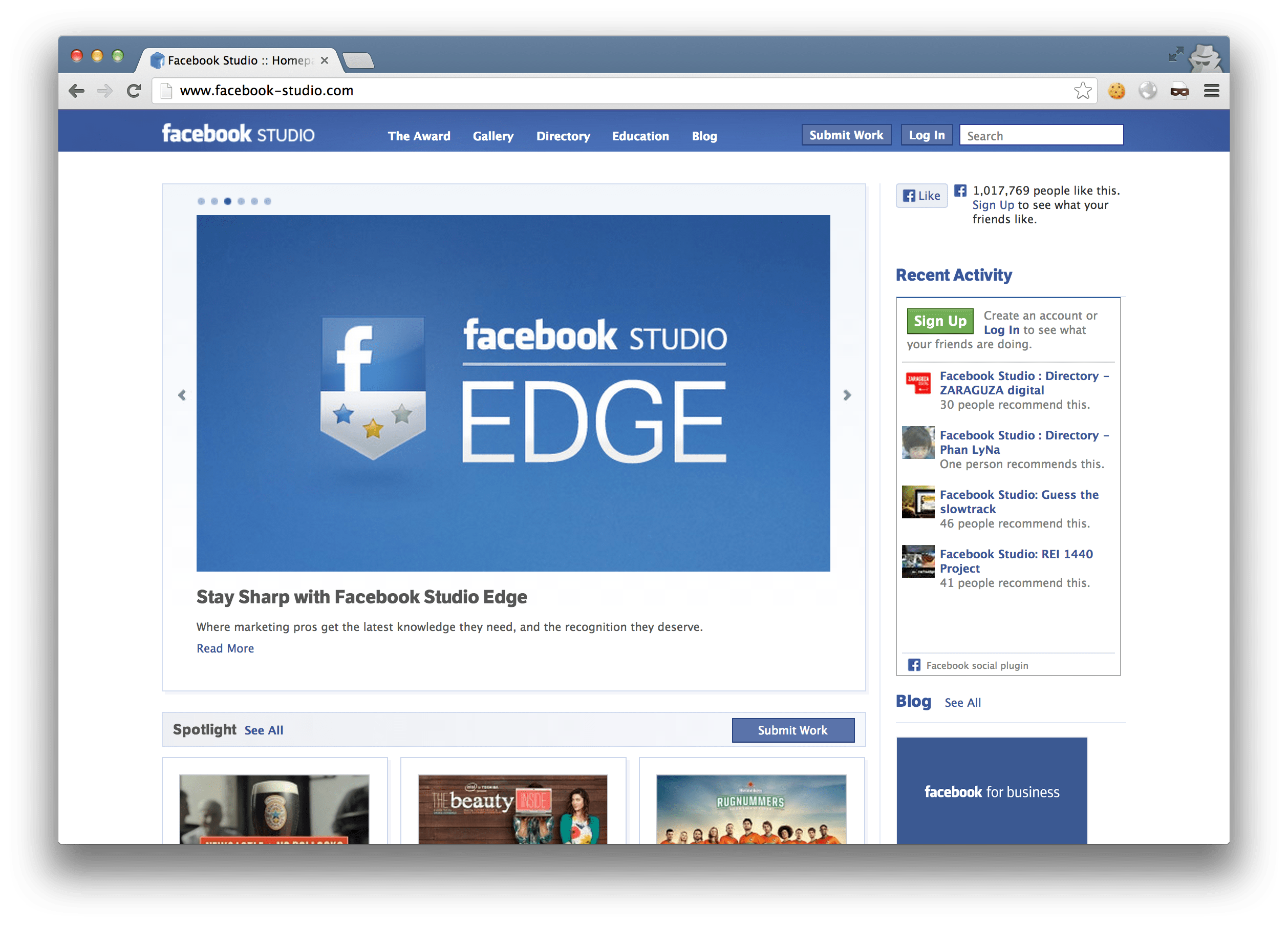Select the third carousel pagination dot
This screenshot has width=1288, height=925.
pyautogui.click(x=228, y=201)
